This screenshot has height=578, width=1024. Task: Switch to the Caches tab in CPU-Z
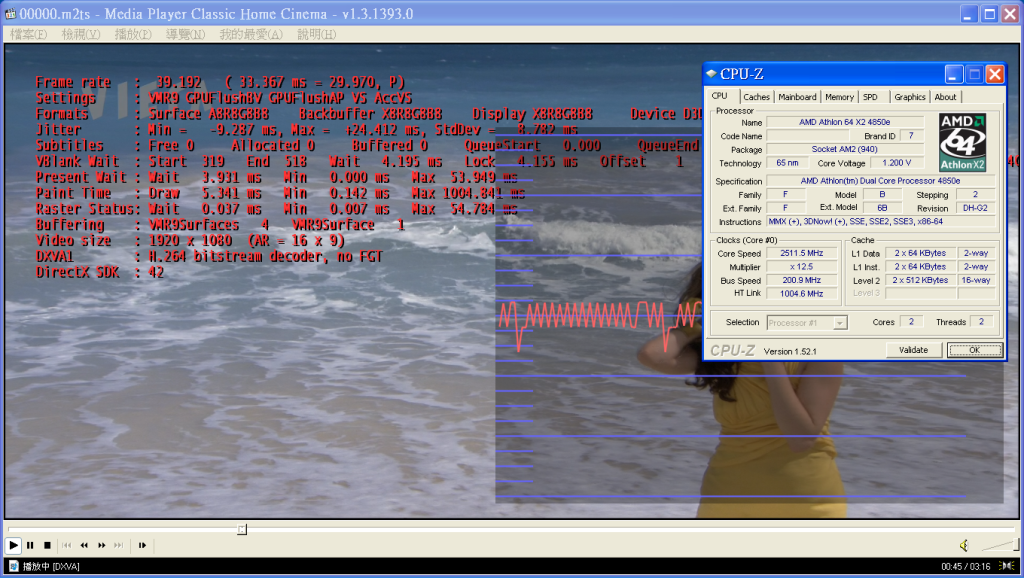(756, 97)
